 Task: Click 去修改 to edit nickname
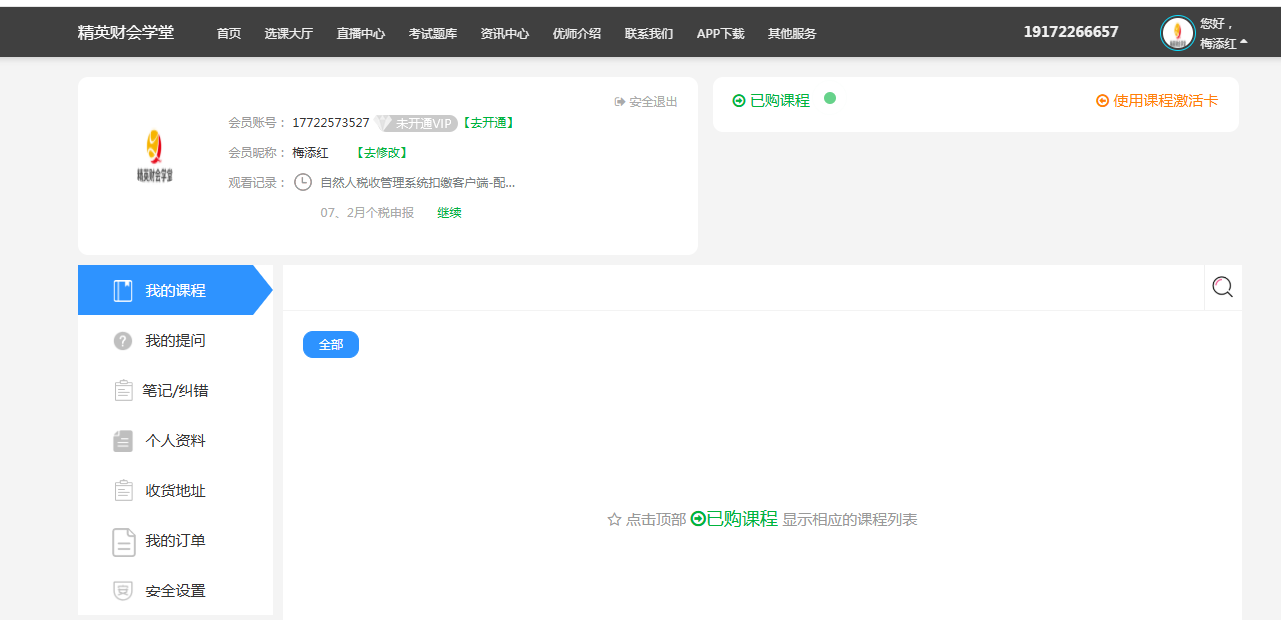(x=382, y=153)
